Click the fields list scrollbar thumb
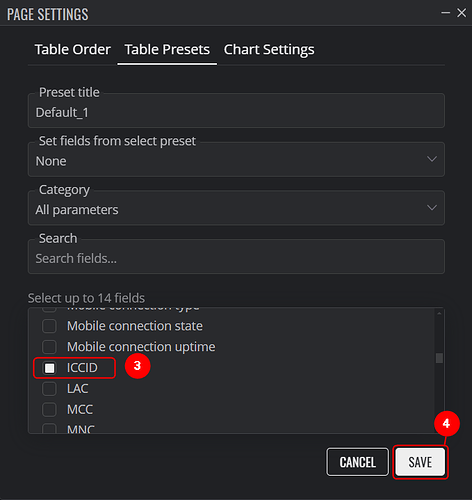This screenshot has height=500, width=472. point(439,358)
